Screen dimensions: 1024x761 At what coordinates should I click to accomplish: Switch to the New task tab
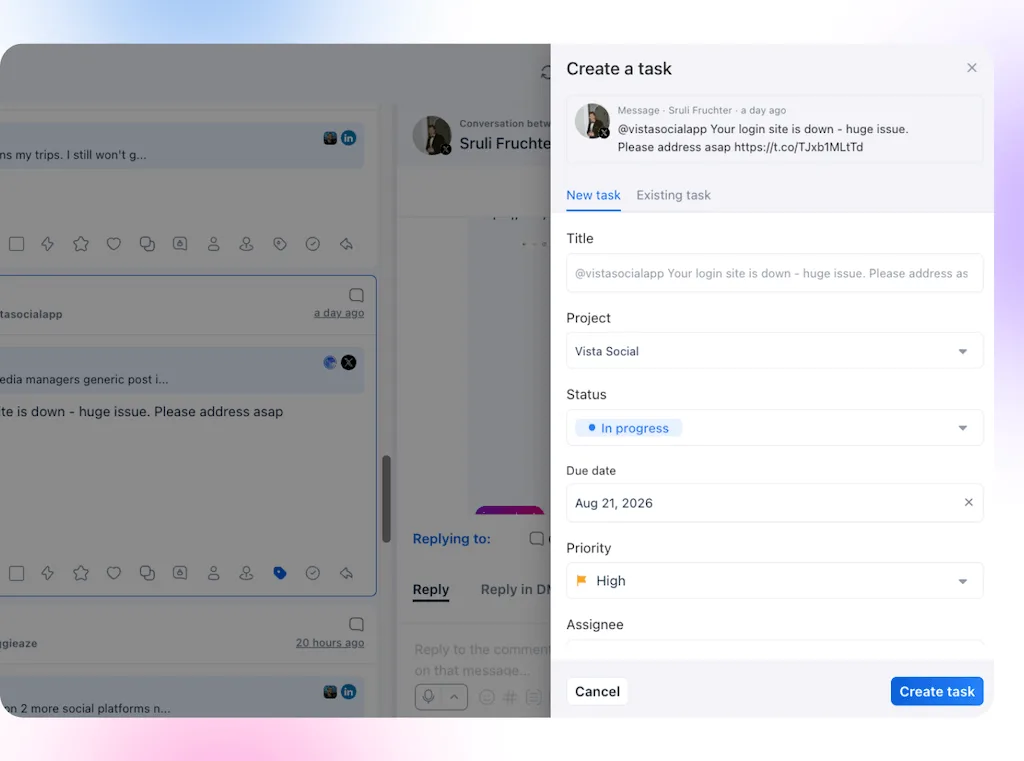593,195
